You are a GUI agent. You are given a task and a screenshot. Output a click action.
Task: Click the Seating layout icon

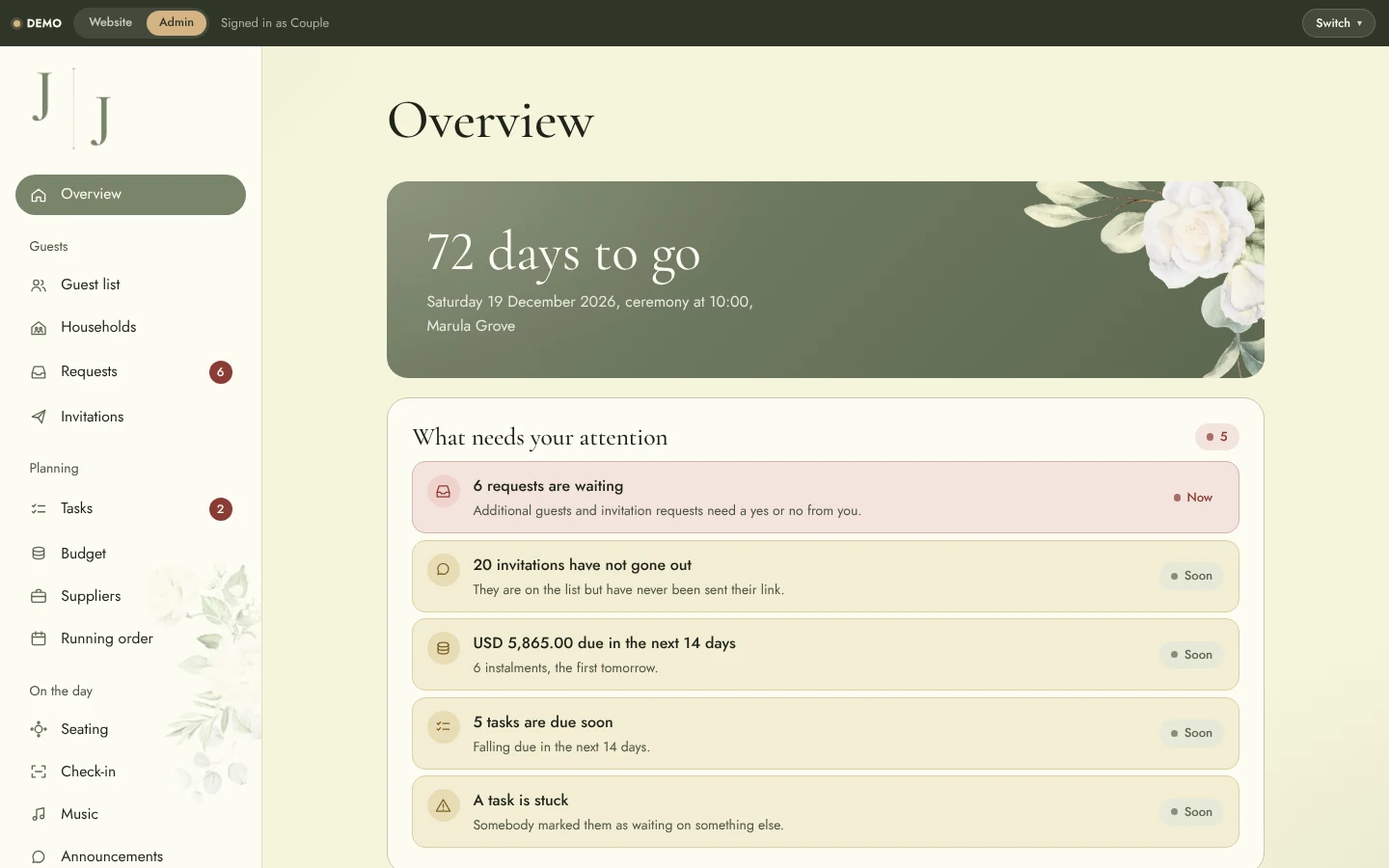39,729
